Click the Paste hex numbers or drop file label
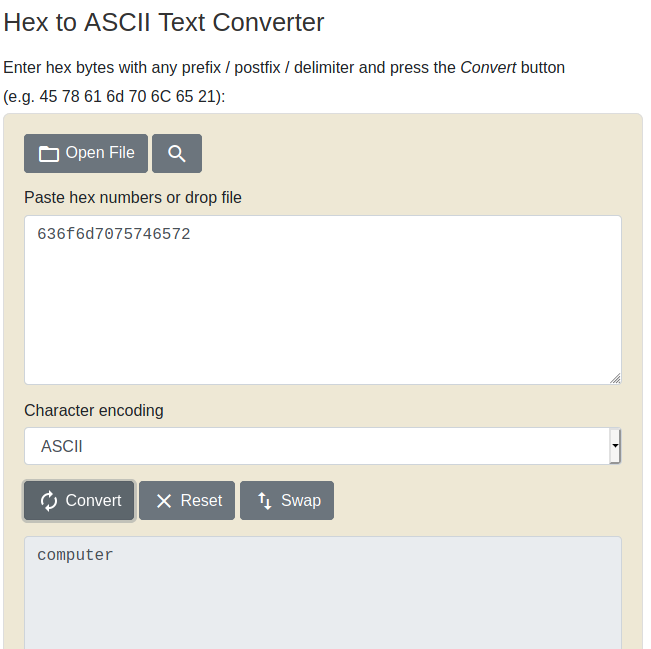The width and height of the screenshot is (651, 649). (133, 198)
